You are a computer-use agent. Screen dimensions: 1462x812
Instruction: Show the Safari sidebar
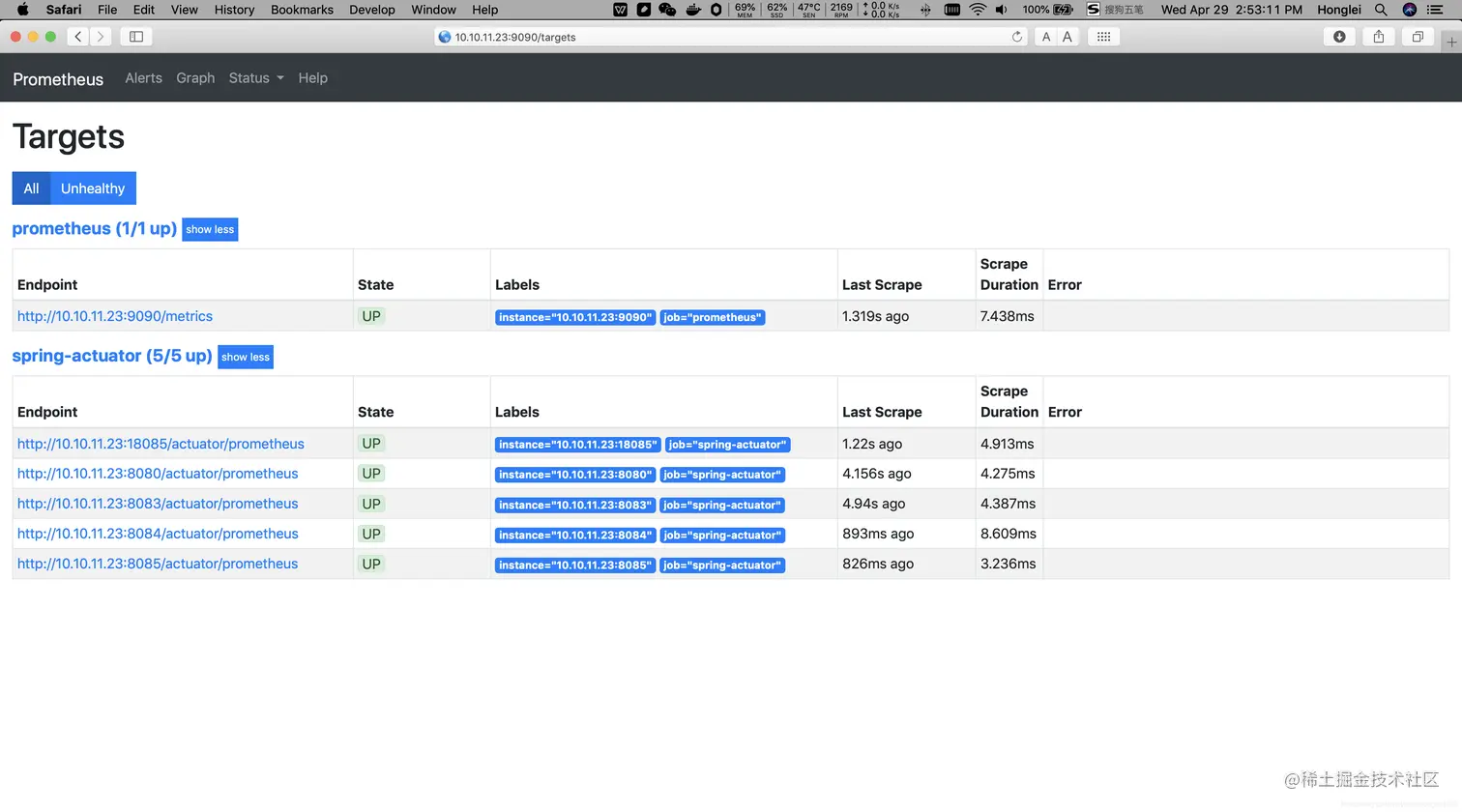pyautogui.click(x=136, y=37)
